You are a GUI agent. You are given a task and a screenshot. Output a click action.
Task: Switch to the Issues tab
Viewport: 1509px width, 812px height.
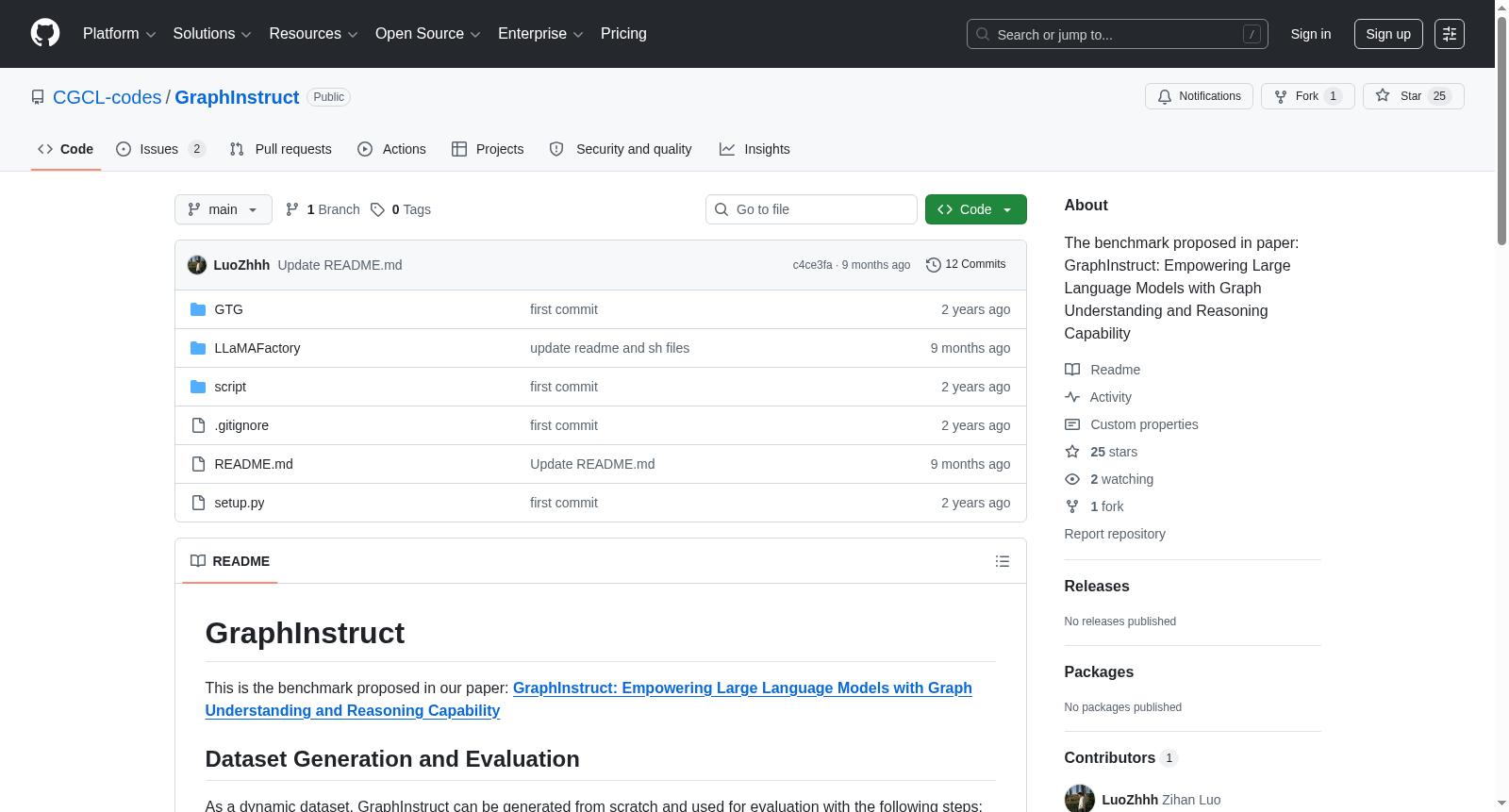tap(160, 149)
